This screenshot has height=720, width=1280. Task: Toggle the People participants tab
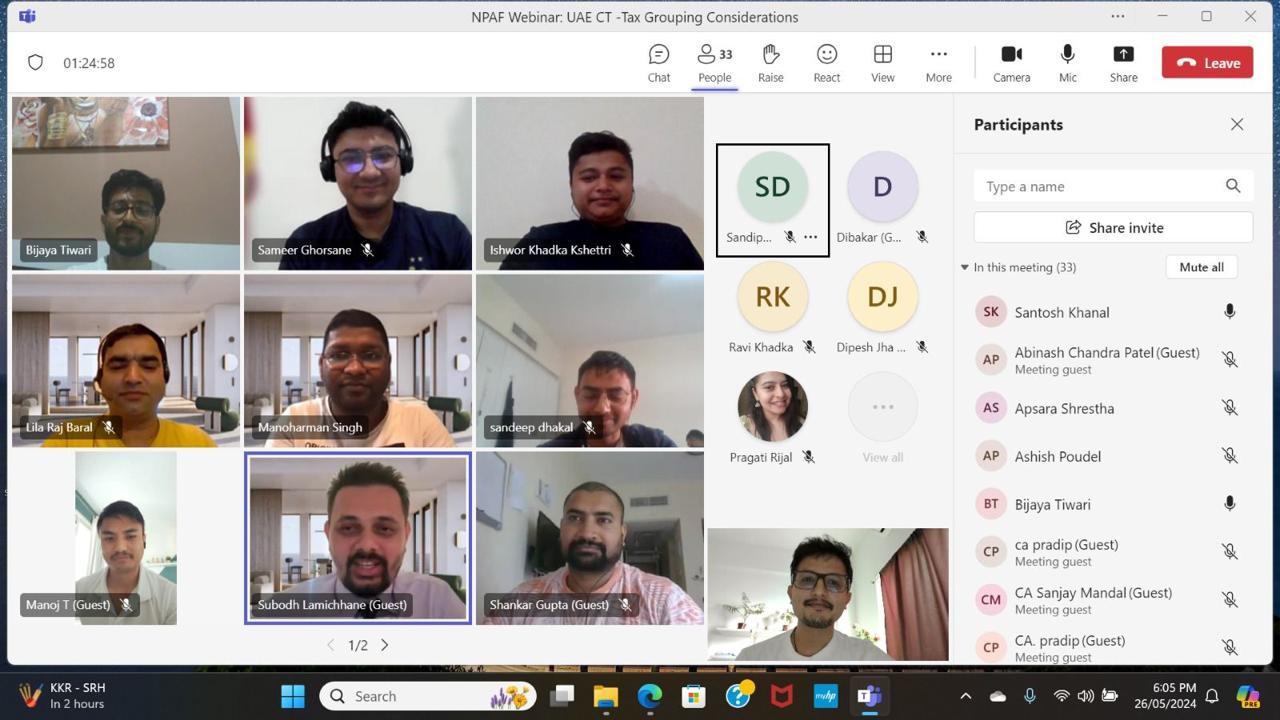714,63
